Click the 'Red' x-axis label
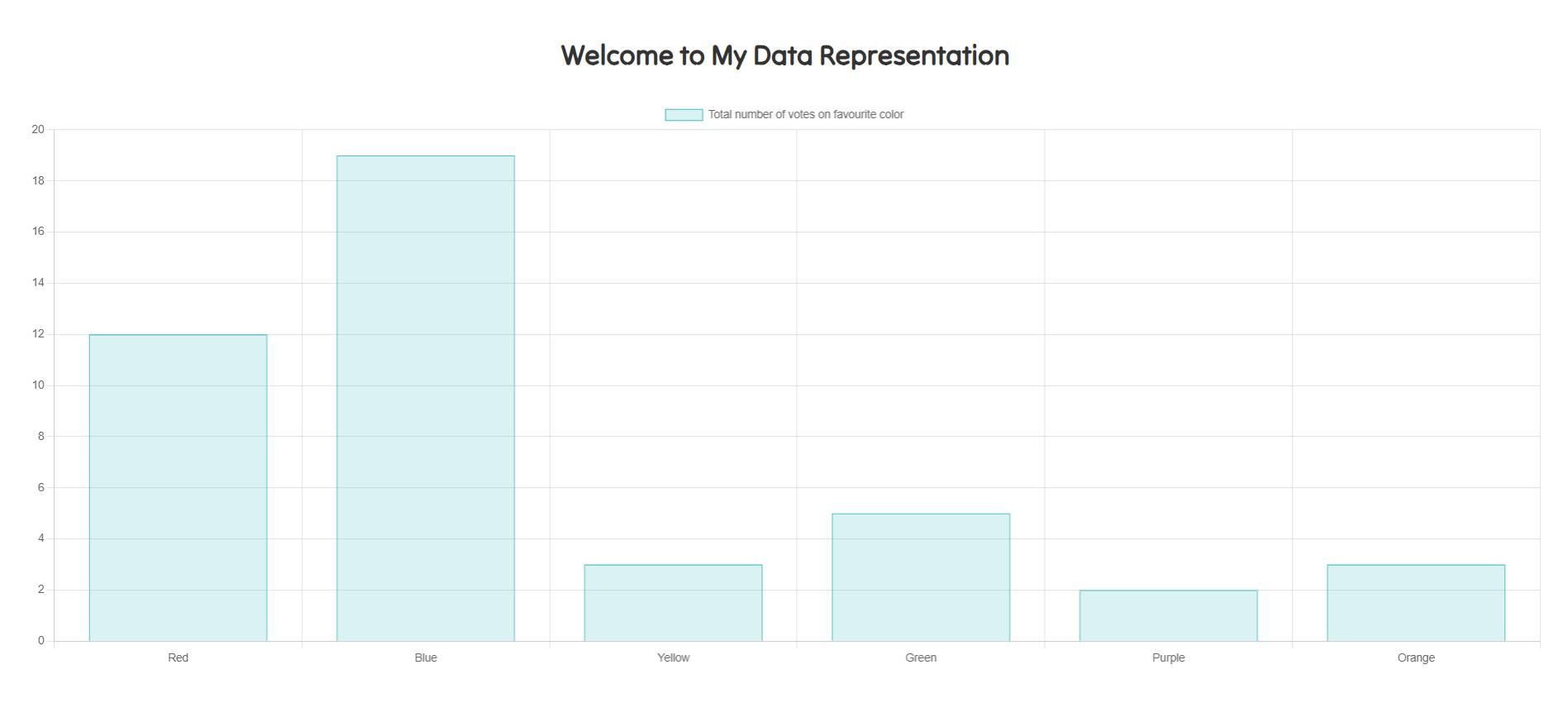 [178, 658]
